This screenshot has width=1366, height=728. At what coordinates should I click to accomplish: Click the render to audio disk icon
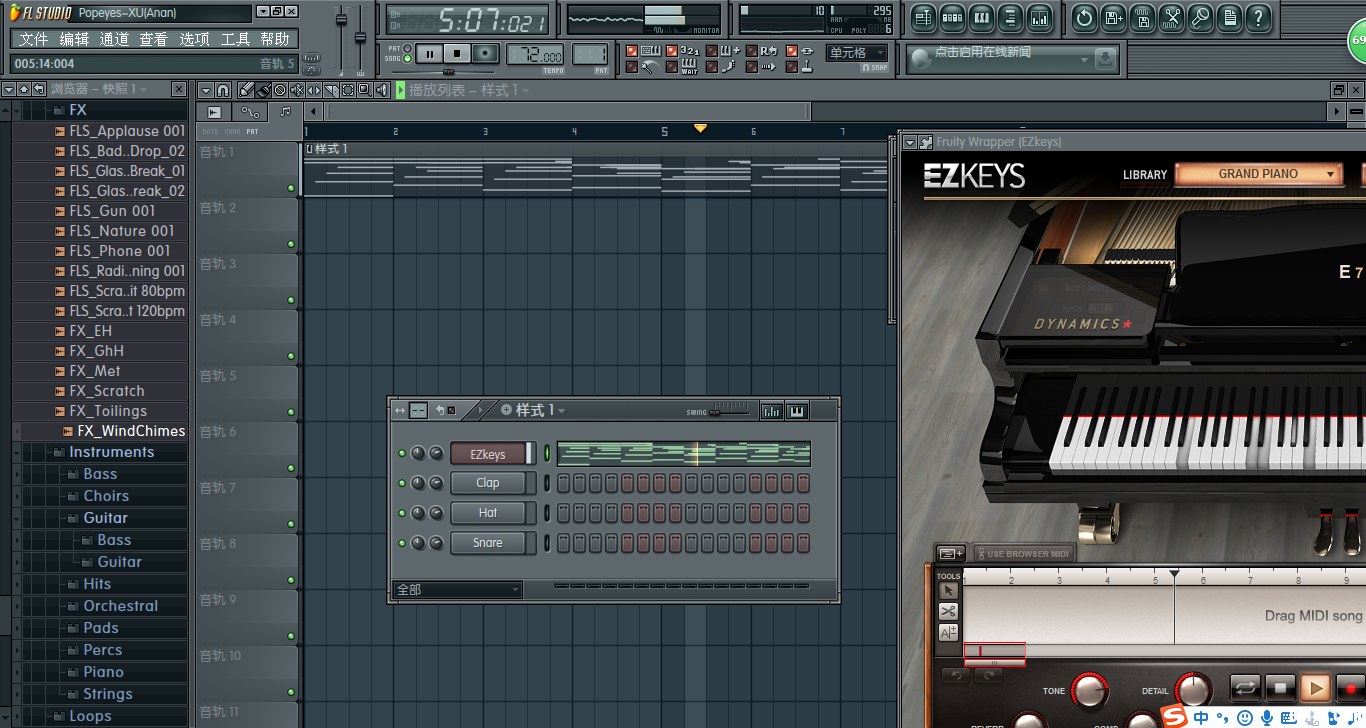tap(1142, 18)
